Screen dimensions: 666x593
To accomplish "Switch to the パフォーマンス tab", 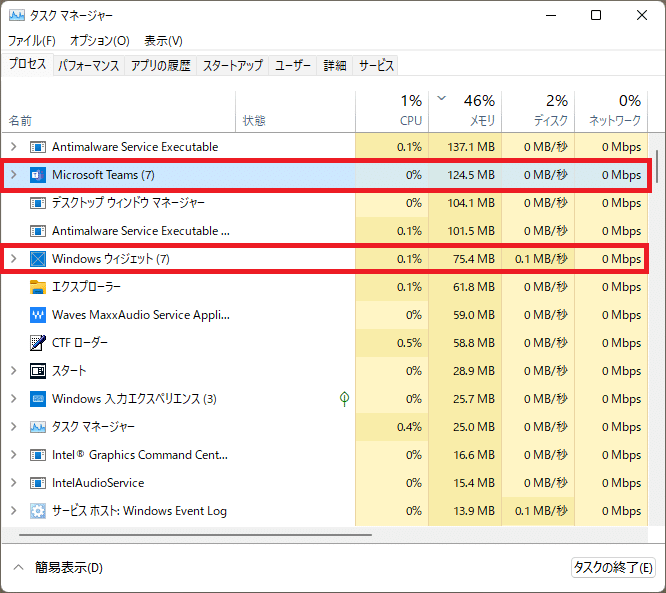I will (x=89, y=65).
